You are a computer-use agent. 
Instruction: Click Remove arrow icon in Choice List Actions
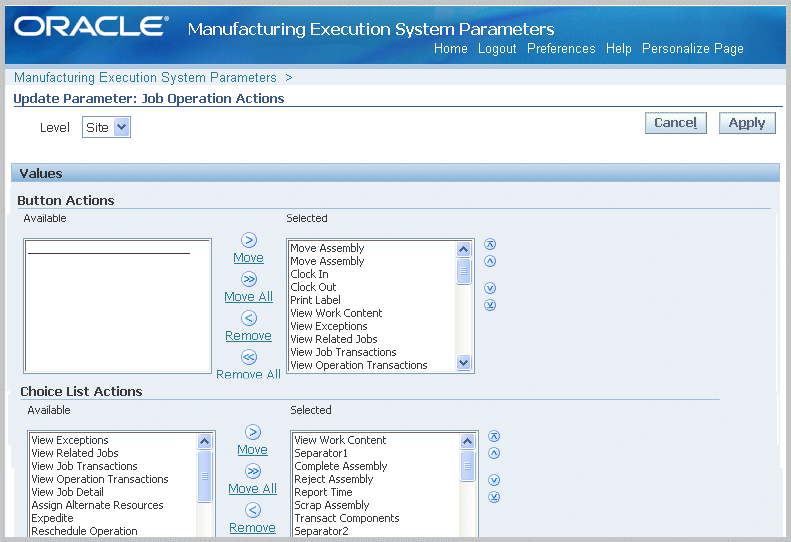click(x=253, y=510)
